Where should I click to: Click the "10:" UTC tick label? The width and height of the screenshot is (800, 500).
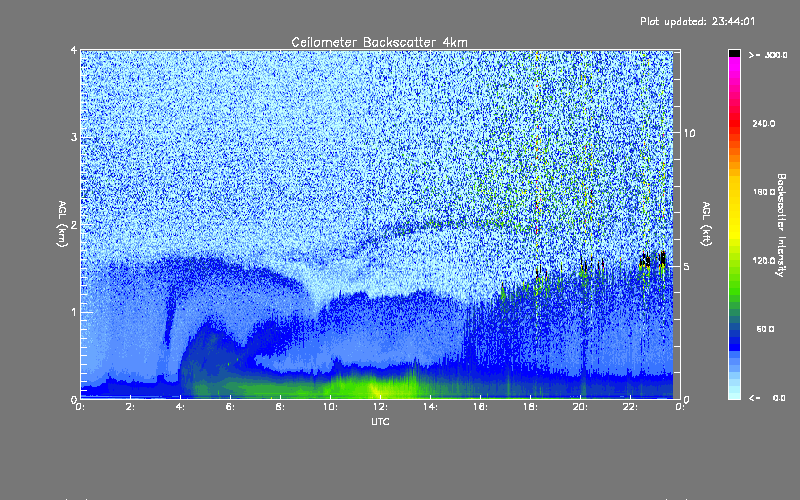pyautogui.click(x=330, y=407)
